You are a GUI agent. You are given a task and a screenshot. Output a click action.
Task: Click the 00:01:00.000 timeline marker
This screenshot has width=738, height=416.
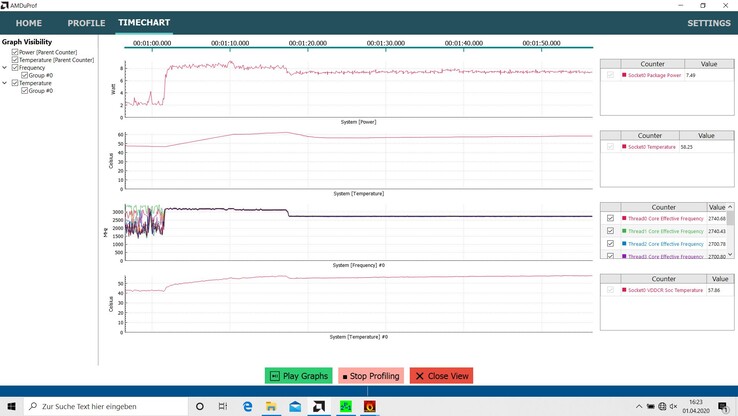(152, 43)
